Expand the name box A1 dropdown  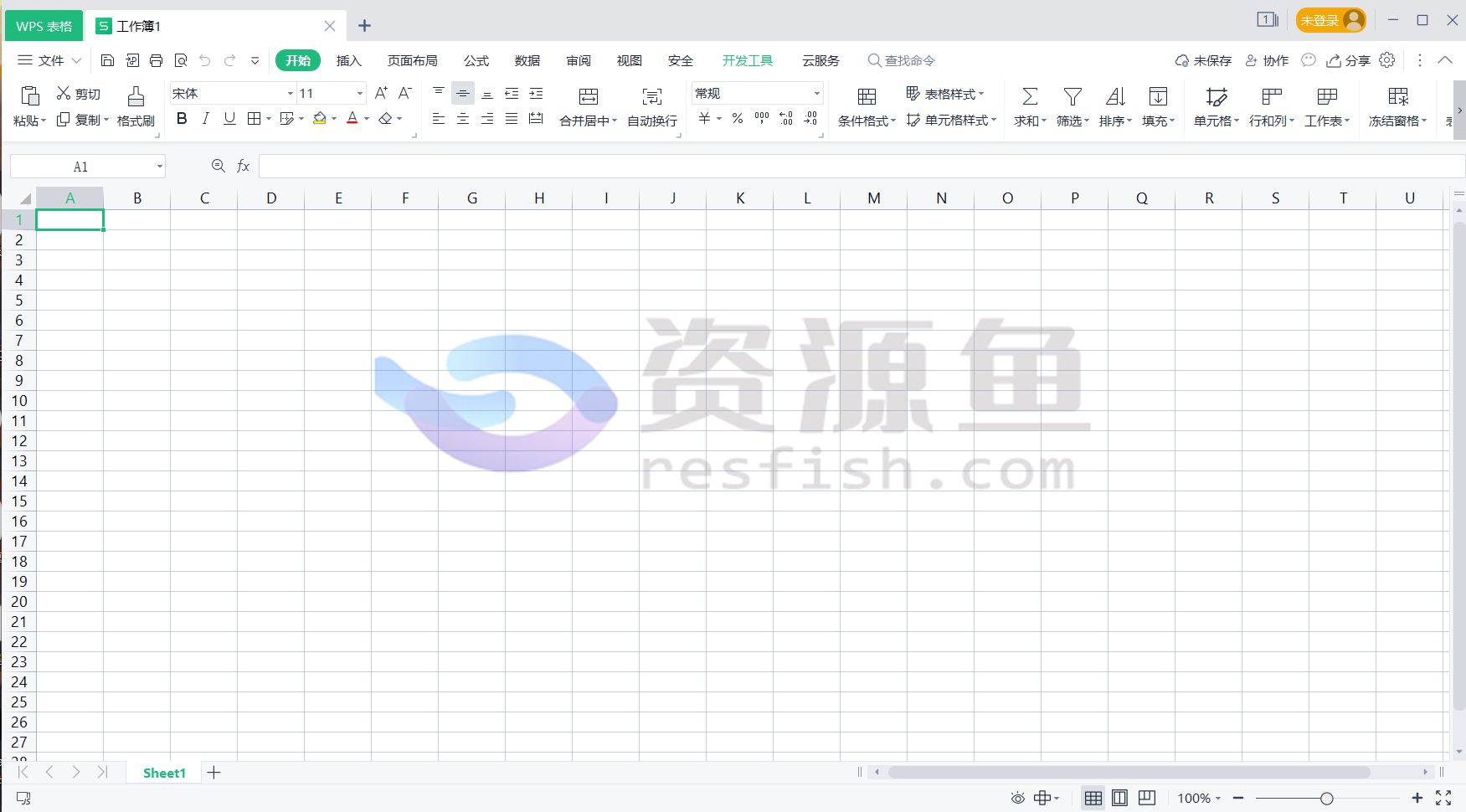click(x=159, y=166)
